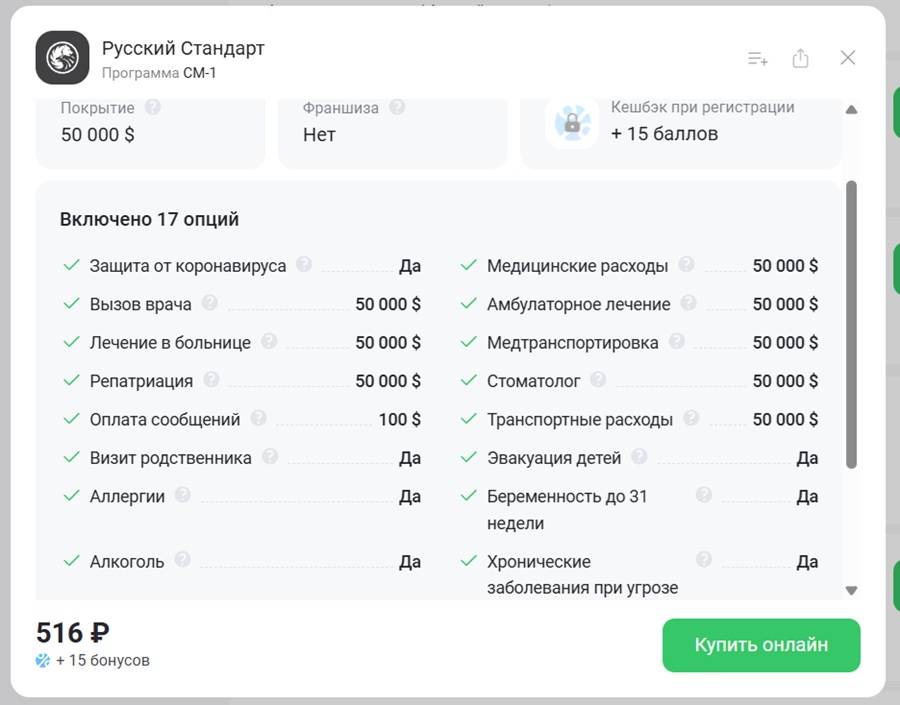This screenshot has height=705, width=900.
Task: Click the Эвакуация детей option label
Action: tap(554, 458)
